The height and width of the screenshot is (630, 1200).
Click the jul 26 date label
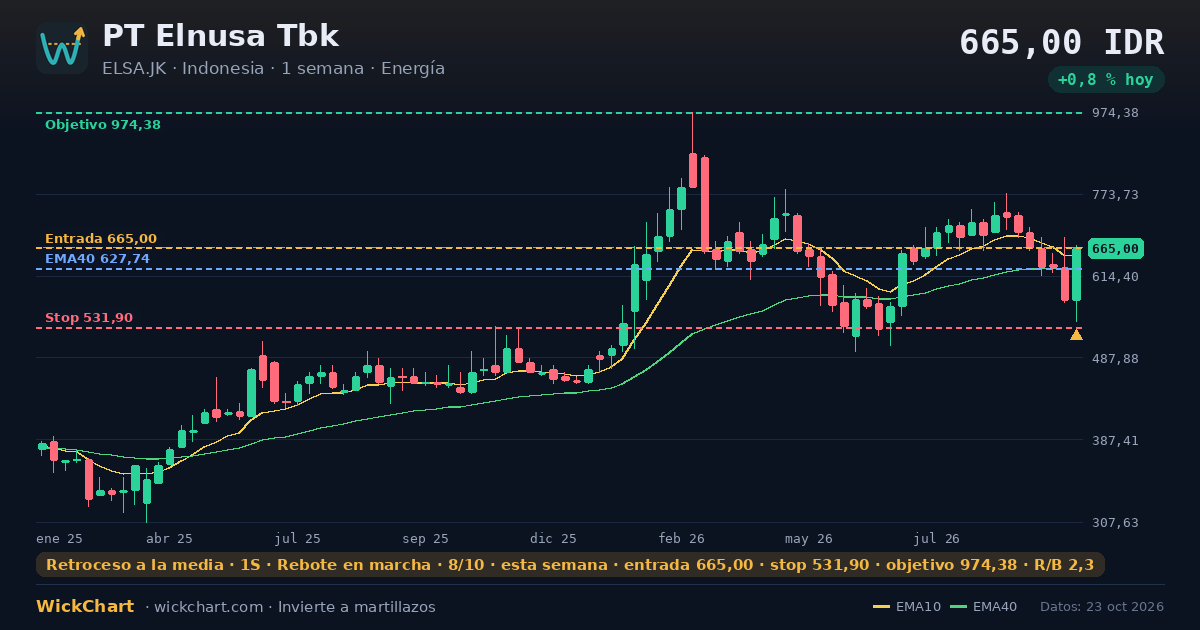(937, 539)
